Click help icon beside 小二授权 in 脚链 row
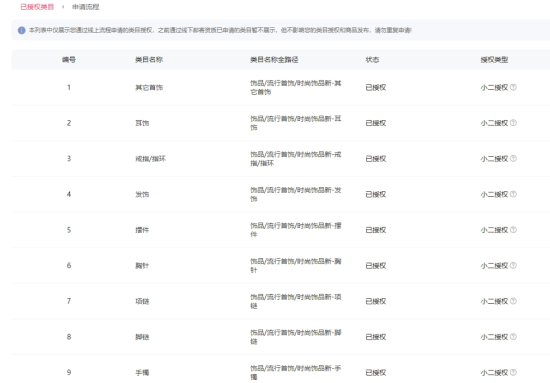The height and width of the screenshot is (383, 550). click(x=513, y=337)
